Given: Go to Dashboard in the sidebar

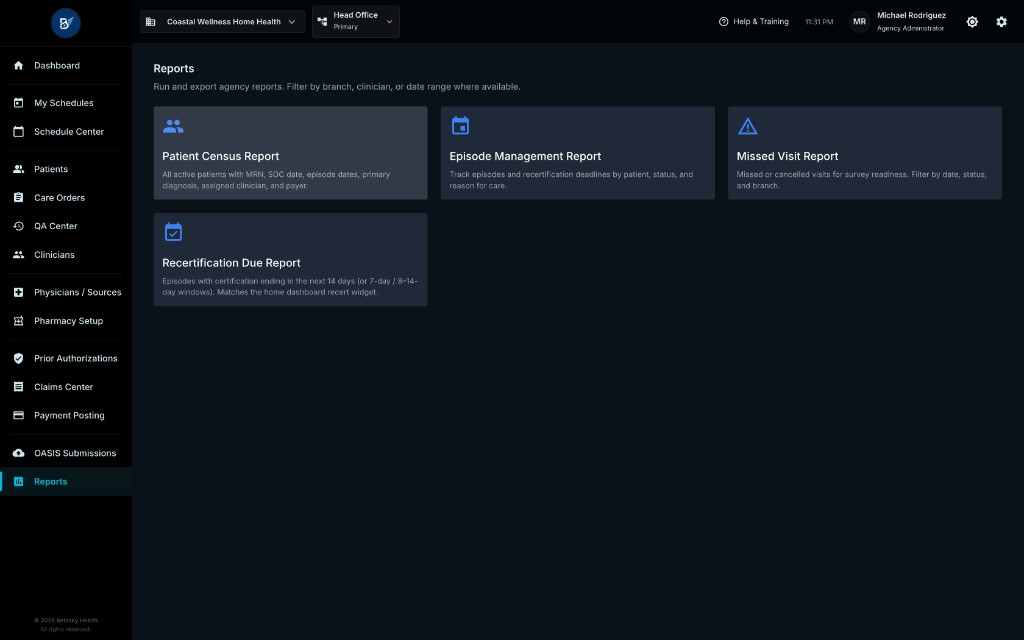Looking at the screenshot, I should pos(65,65).
